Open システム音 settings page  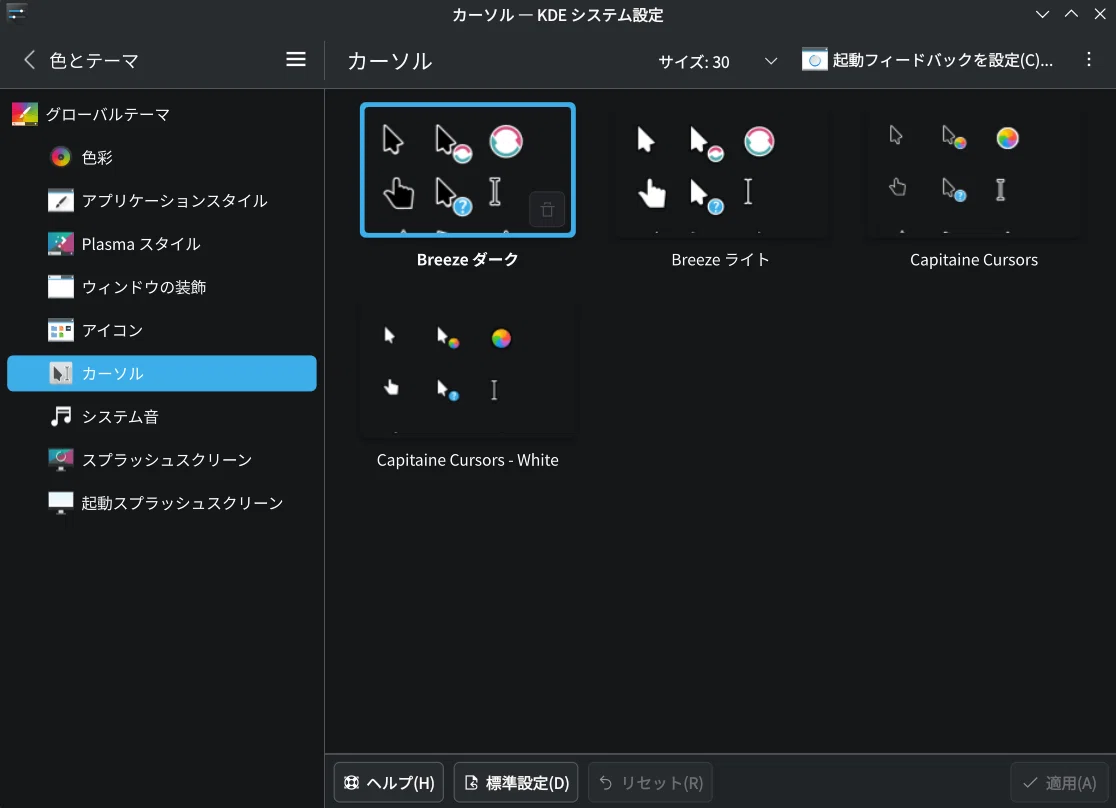162,416
